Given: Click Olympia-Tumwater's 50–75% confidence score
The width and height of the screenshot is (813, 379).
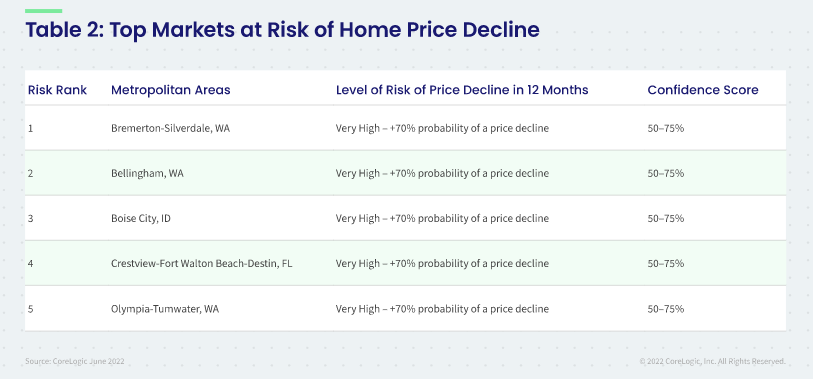Looking at the screenshot, I should click(666, 309).
